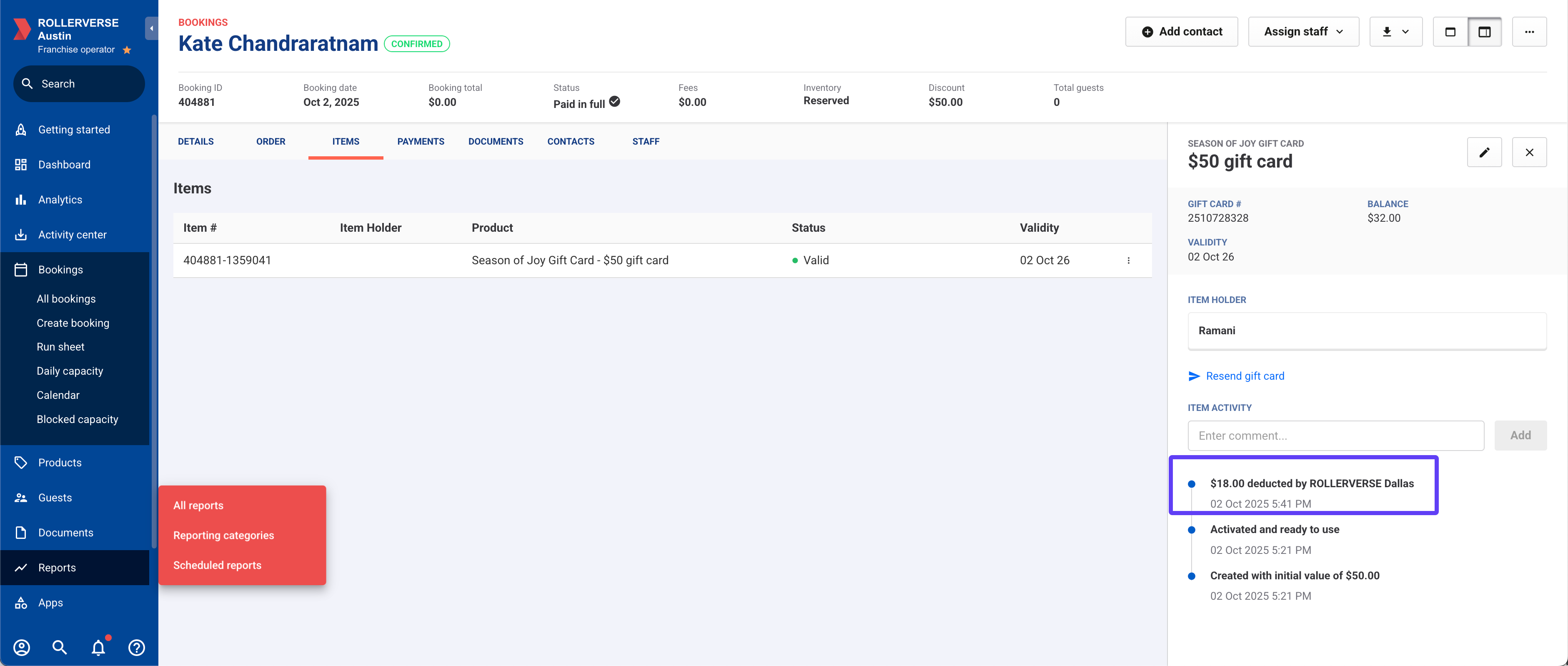Screen dimensions: 1568x666
Task: Switch to full-width single panel view
Action: [x=1450, y=32]
